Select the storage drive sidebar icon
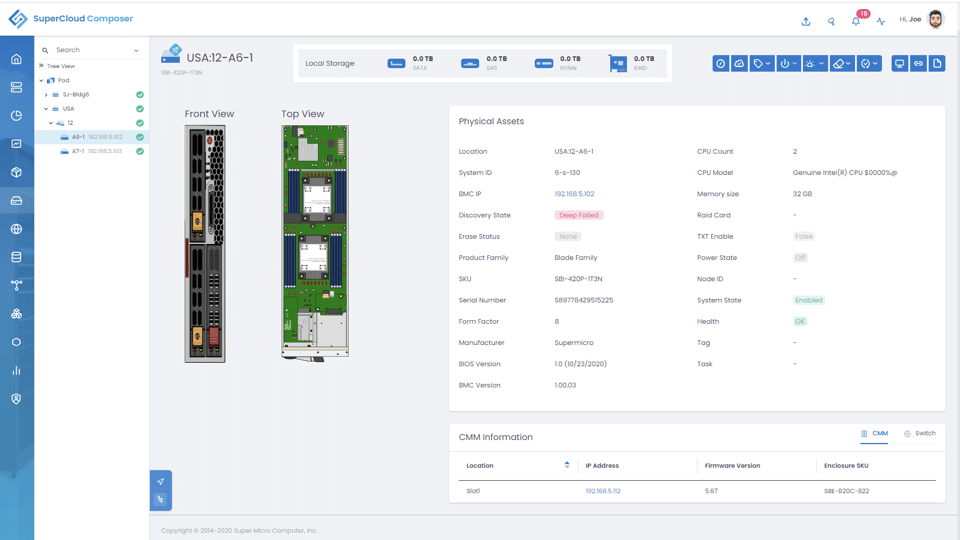This screenshot has width=960, height=540. [17, 200]
